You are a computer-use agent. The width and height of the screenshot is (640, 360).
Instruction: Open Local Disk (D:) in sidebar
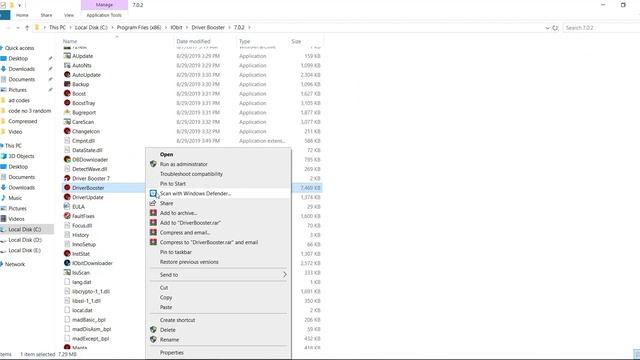coord(25,240)
